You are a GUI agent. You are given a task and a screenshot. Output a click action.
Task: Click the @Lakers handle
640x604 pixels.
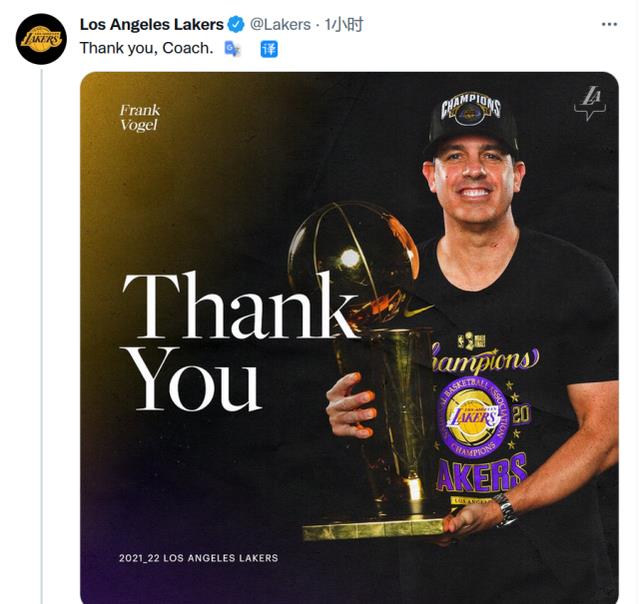[280, 24]
